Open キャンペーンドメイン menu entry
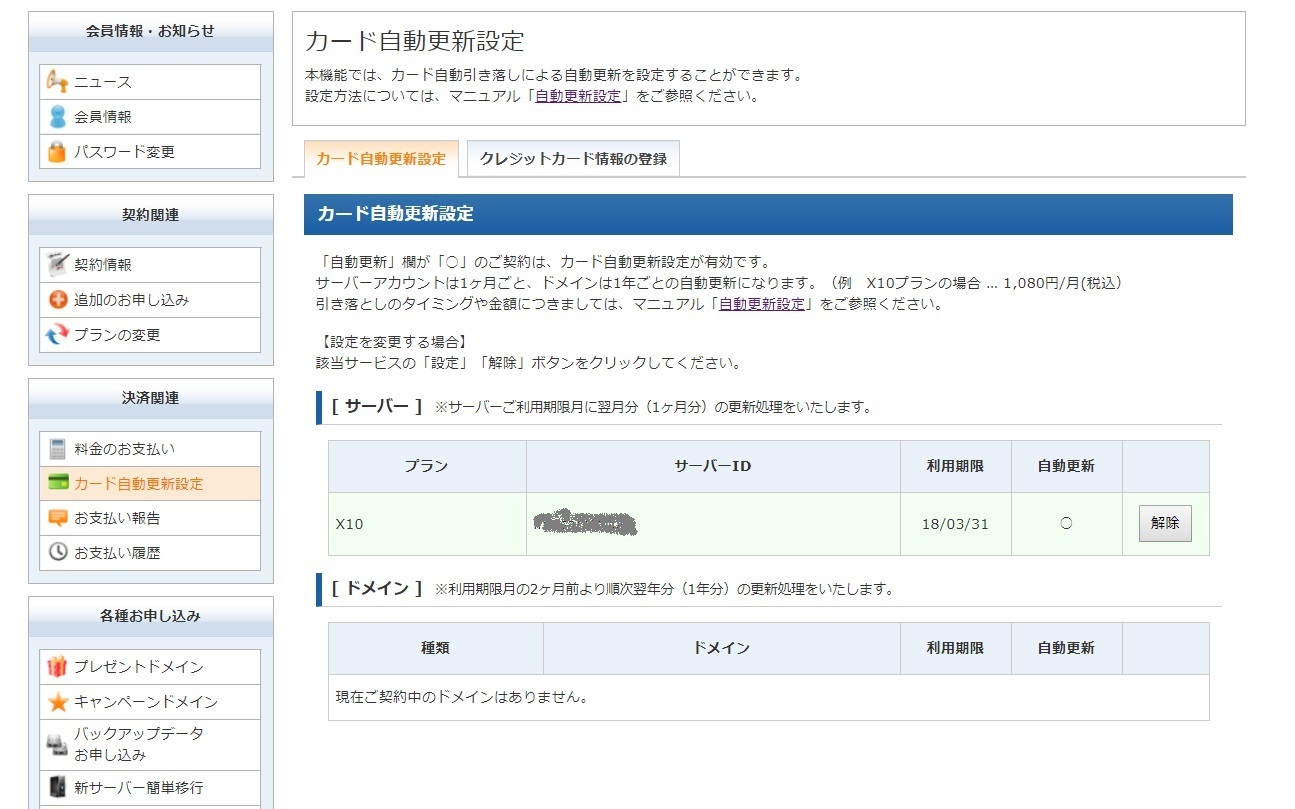 click(x=150, y=702)
